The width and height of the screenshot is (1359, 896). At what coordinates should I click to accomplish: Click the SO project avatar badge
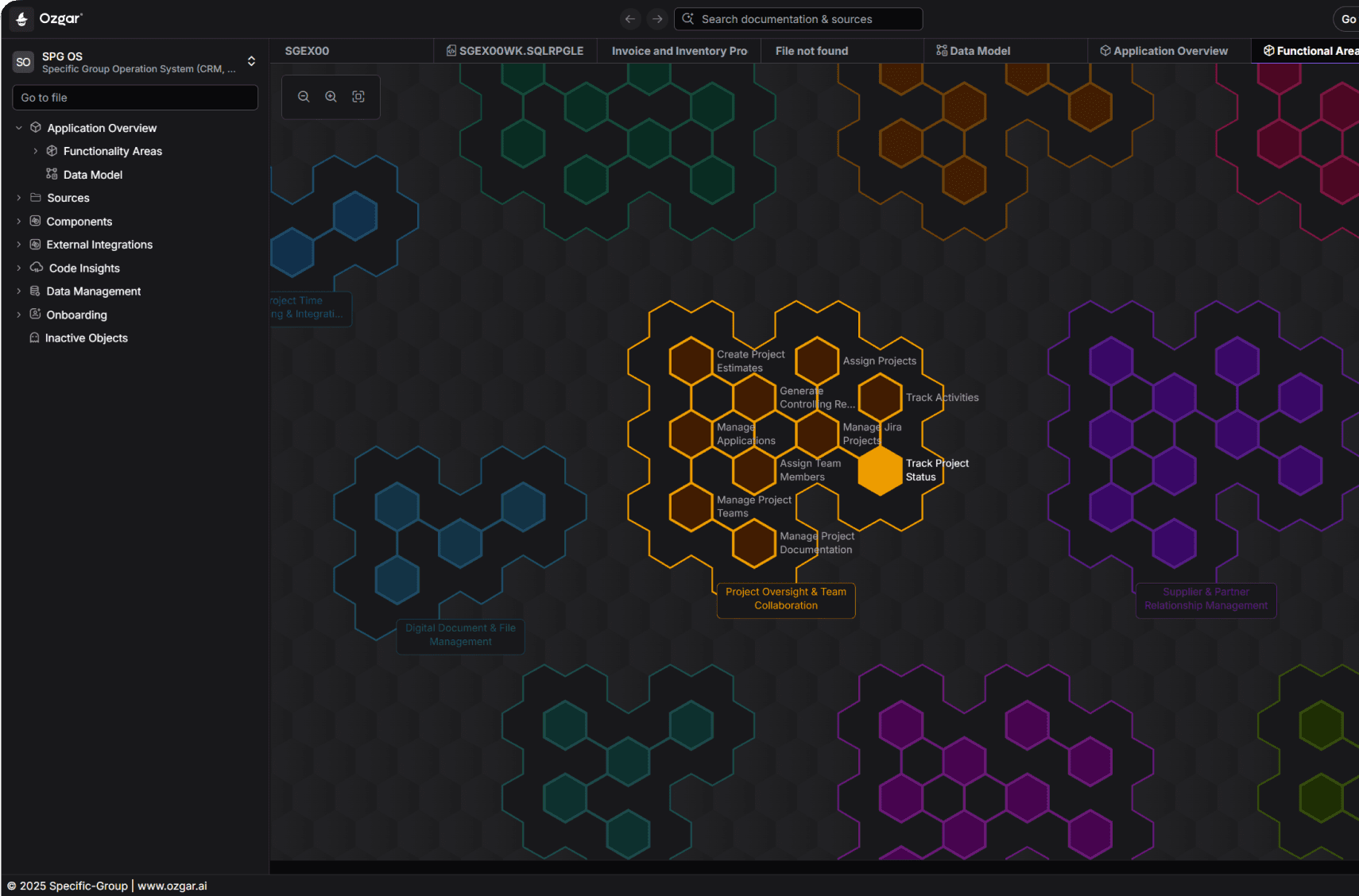pyautogui.click(x=22, y=61)
